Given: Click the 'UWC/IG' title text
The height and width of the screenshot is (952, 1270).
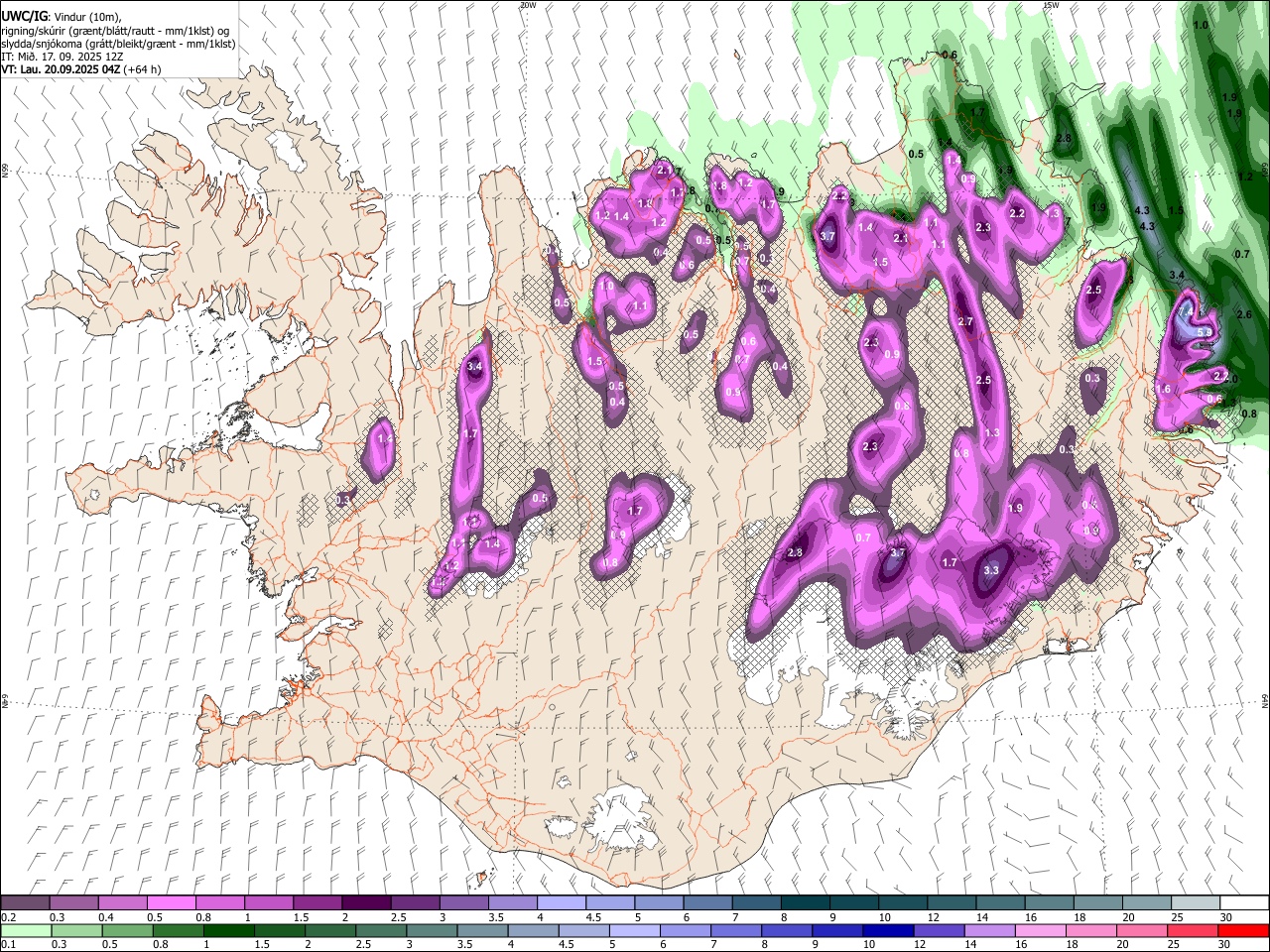Looking at the screenshot, I should pos(23,16).
